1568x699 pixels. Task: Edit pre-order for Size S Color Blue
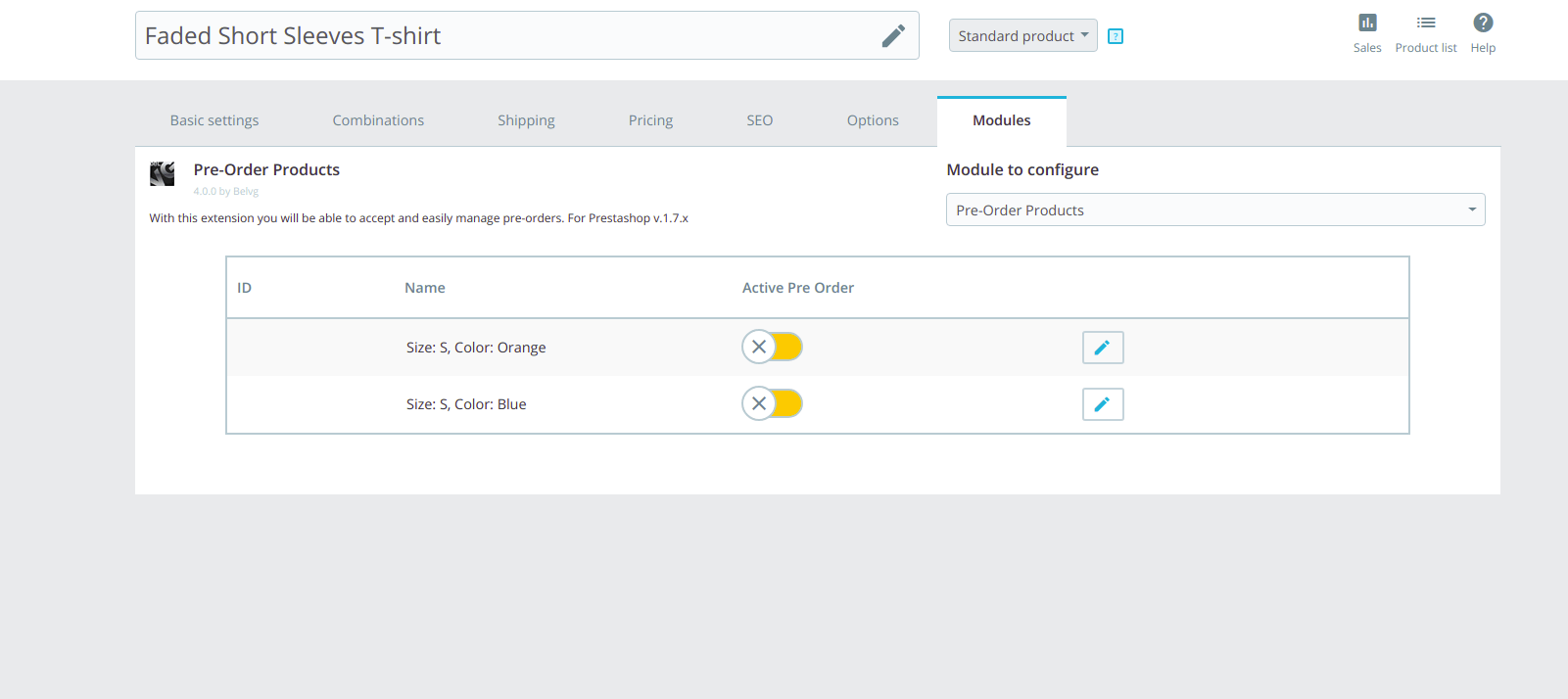1103,404
